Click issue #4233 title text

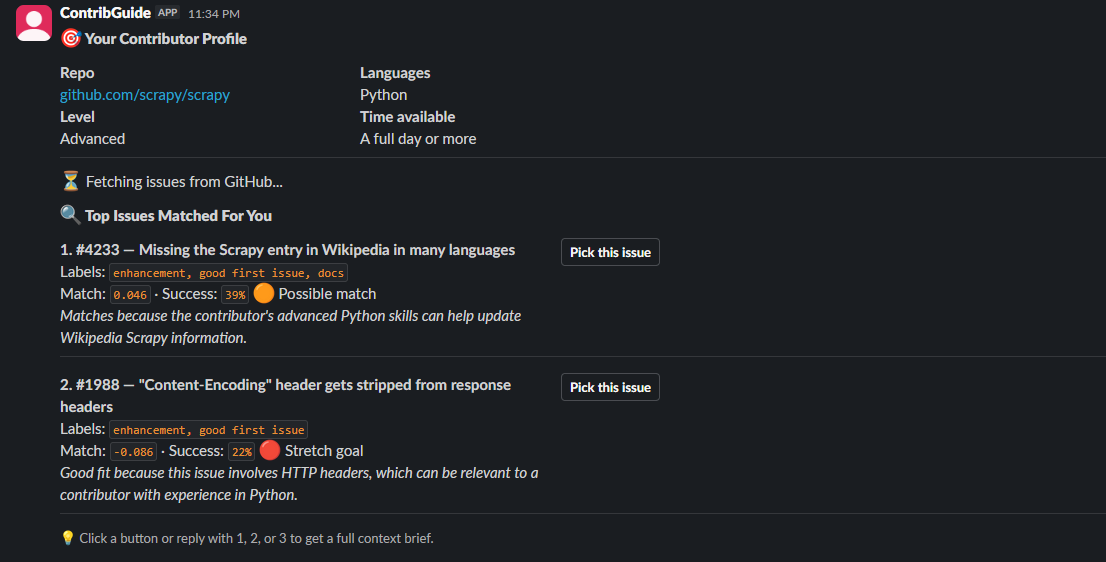pos(287,250)
